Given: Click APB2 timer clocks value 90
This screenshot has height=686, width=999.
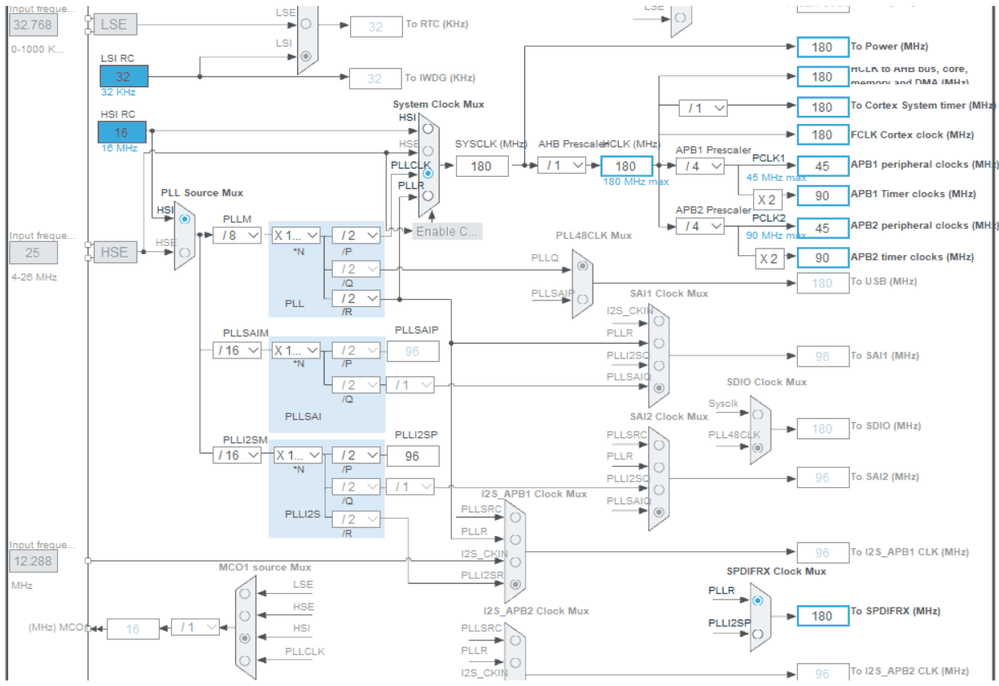Looking at the screenshot, I should point(823,258).
